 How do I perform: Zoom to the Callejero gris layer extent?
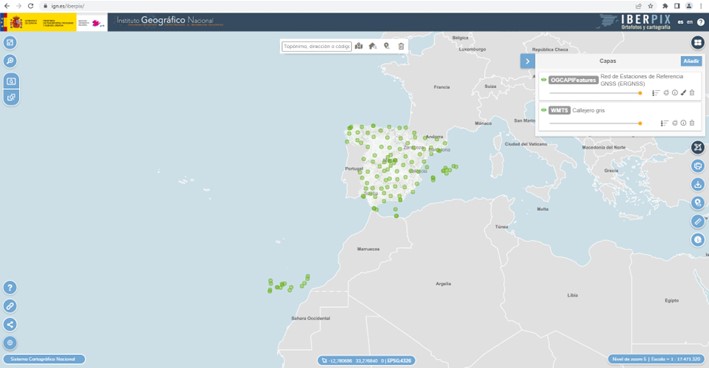[x=675, y=123]
